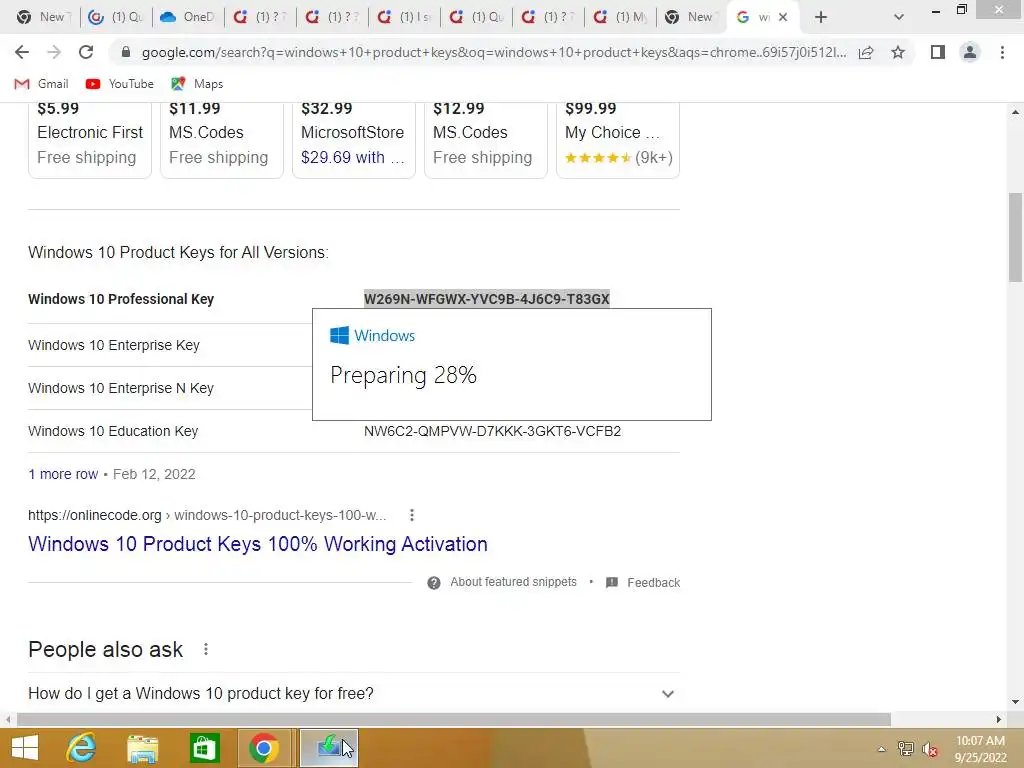Expand the tab search dropdown arrow

tap(899, 17)
